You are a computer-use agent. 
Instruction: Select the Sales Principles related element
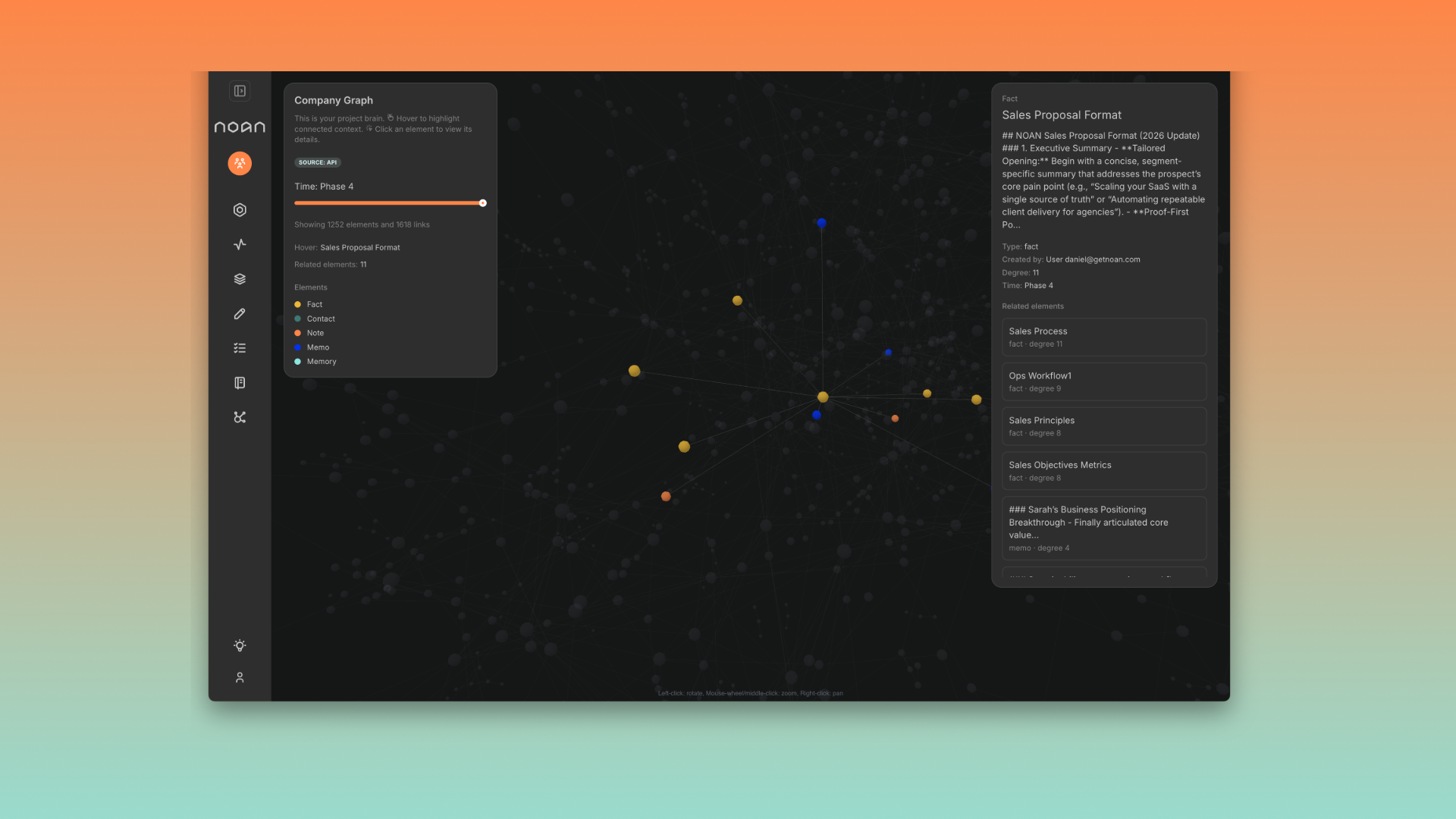(1103, 426)
